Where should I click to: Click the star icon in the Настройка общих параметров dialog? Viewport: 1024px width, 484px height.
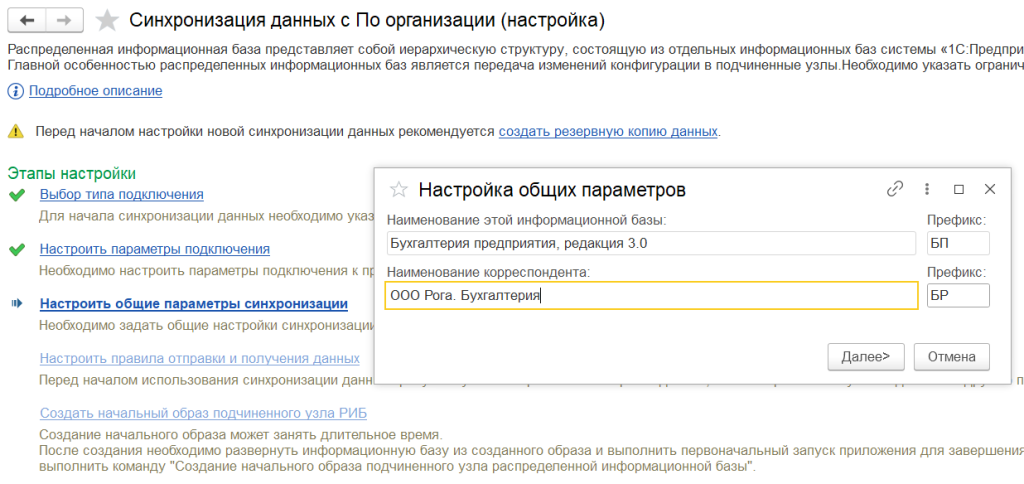coord(398,189)
